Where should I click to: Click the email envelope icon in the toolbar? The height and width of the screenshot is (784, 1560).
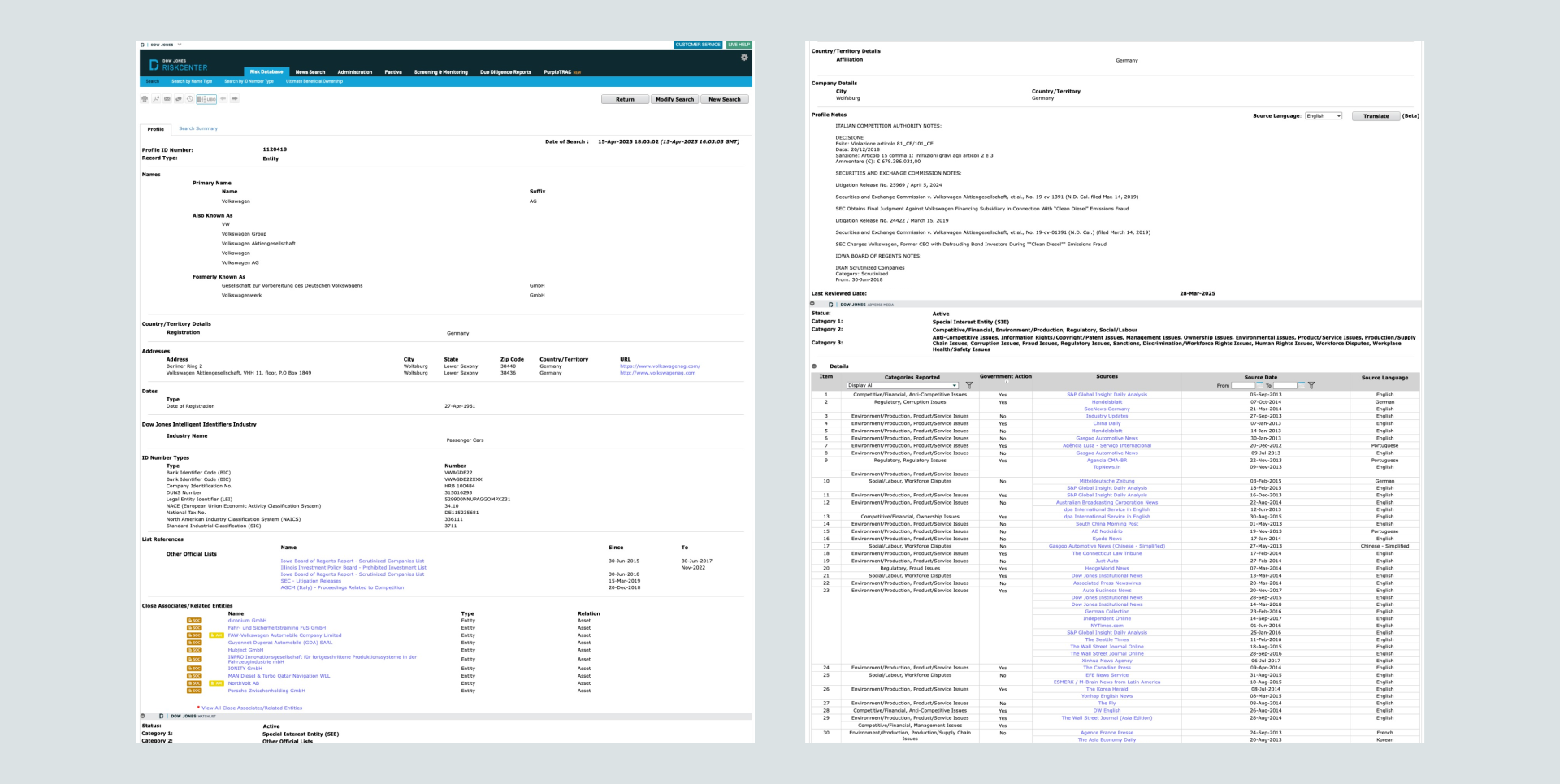coord(167,99)
